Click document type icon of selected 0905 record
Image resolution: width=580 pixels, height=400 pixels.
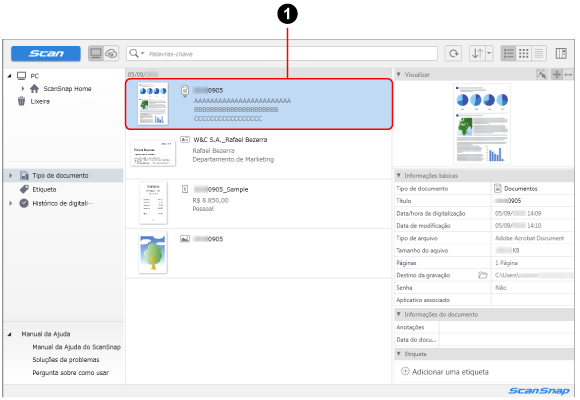click(185, 91)
